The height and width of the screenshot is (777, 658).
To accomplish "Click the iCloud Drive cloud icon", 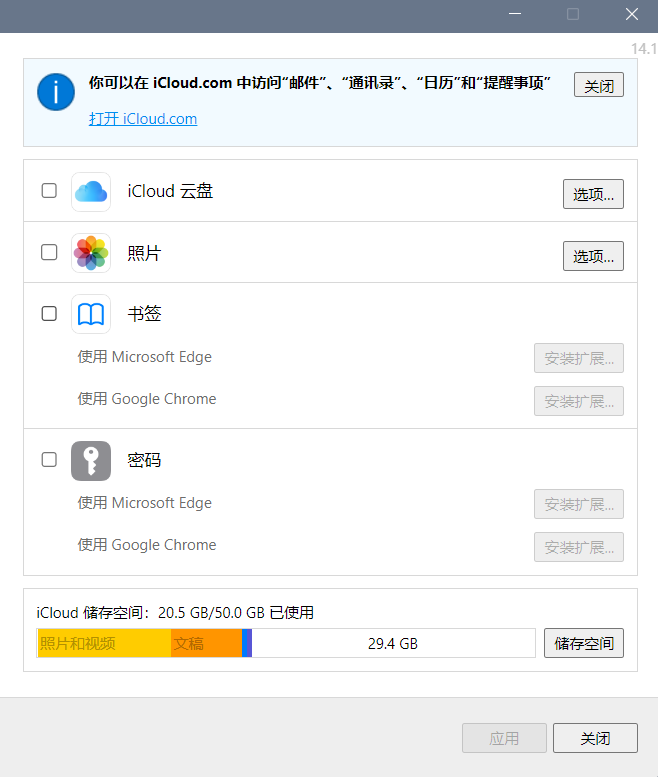I will coord(91,191).
